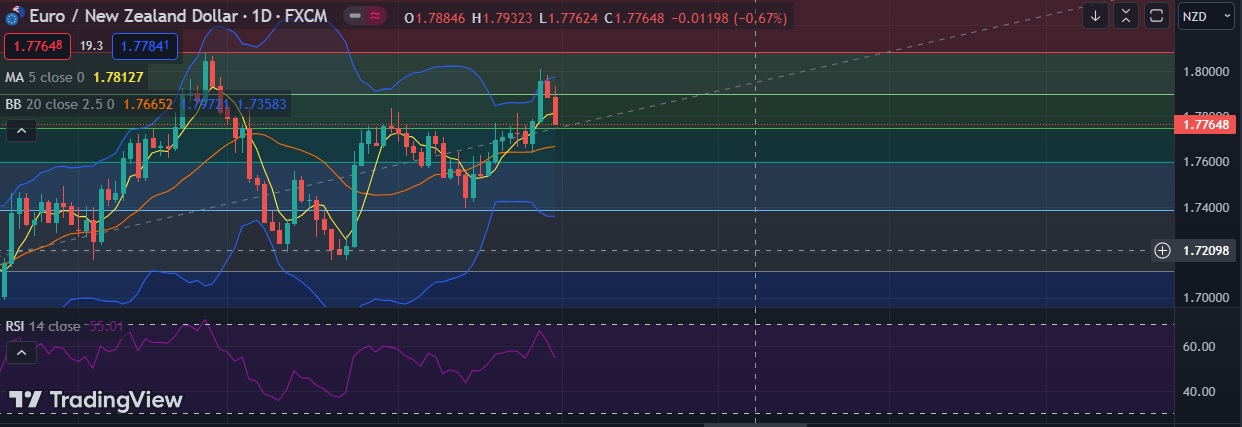Viewport: 1242px width, 427px height.
Task: Click the high price H1.79323
Action: pos(504,18)
